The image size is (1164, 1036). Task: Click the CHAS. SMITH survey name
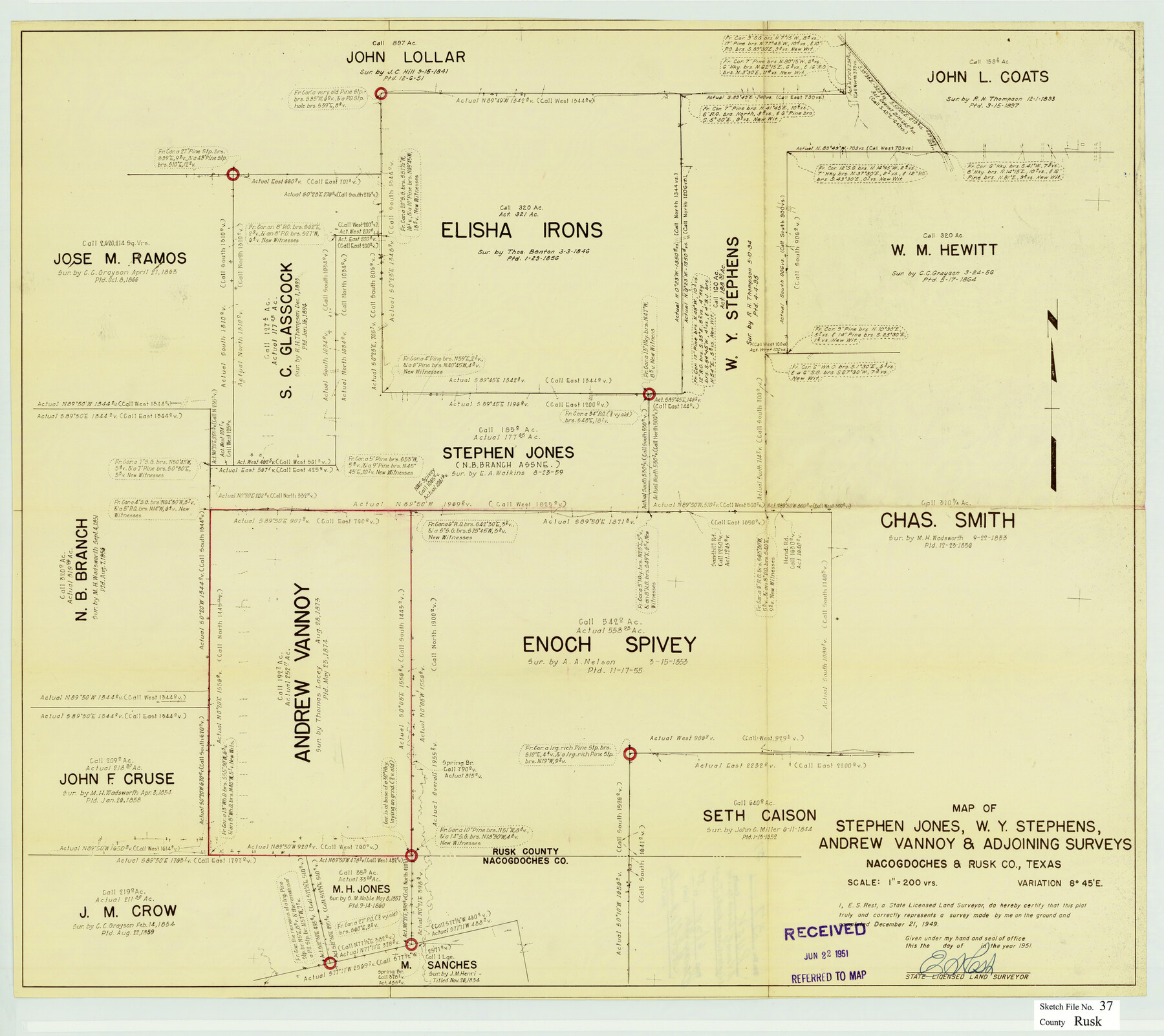coord(947,521)
